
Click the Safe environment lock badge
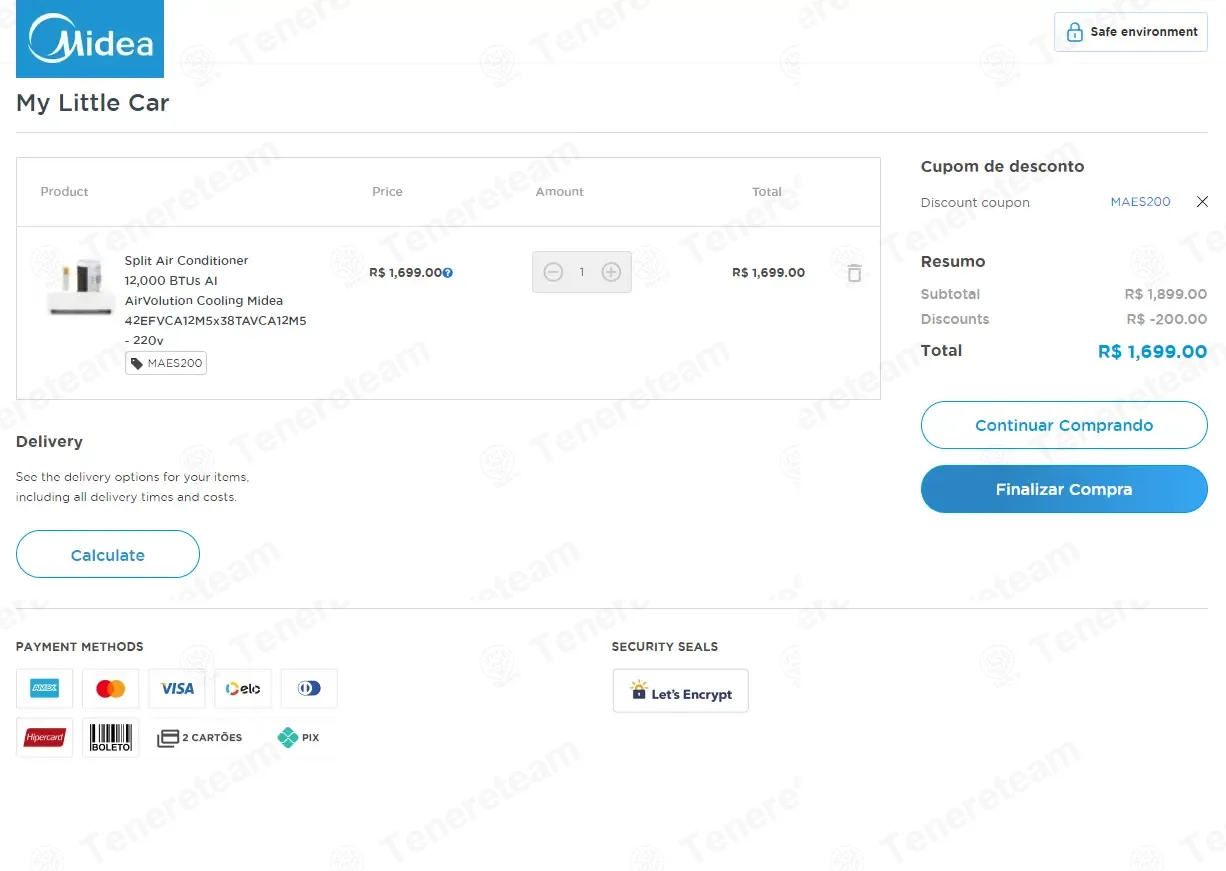click(x=1130, y=32)
